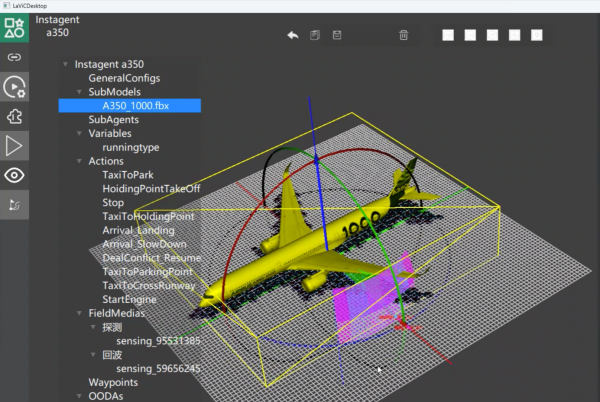Select the TaxiToPark action
This screenshot has height=402, width=600.
pyautogui.click(x=128, y=175)
